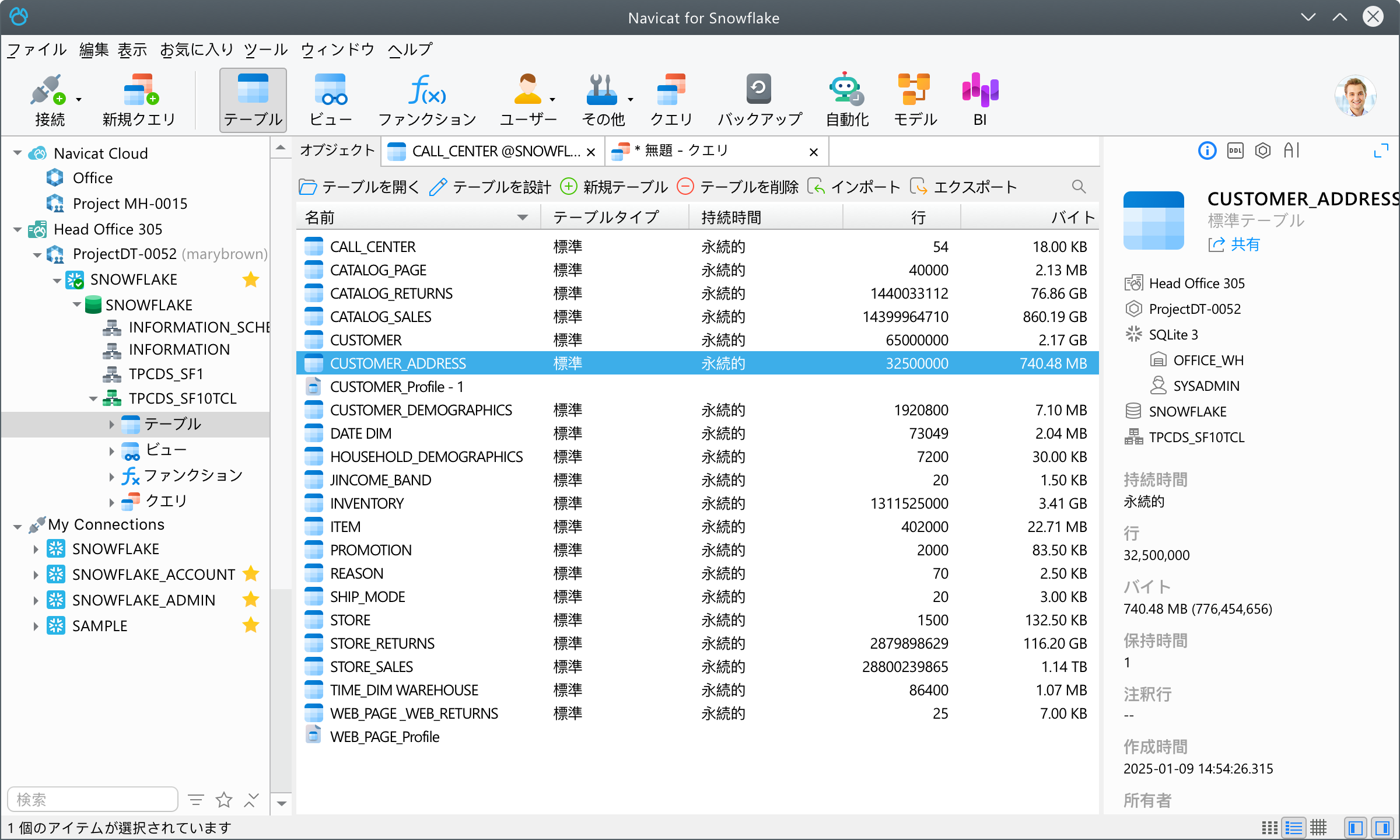Sort by the 名前 column header
Image resolution: width=1400 pixels, height=840 pixels.
point(418,218)
